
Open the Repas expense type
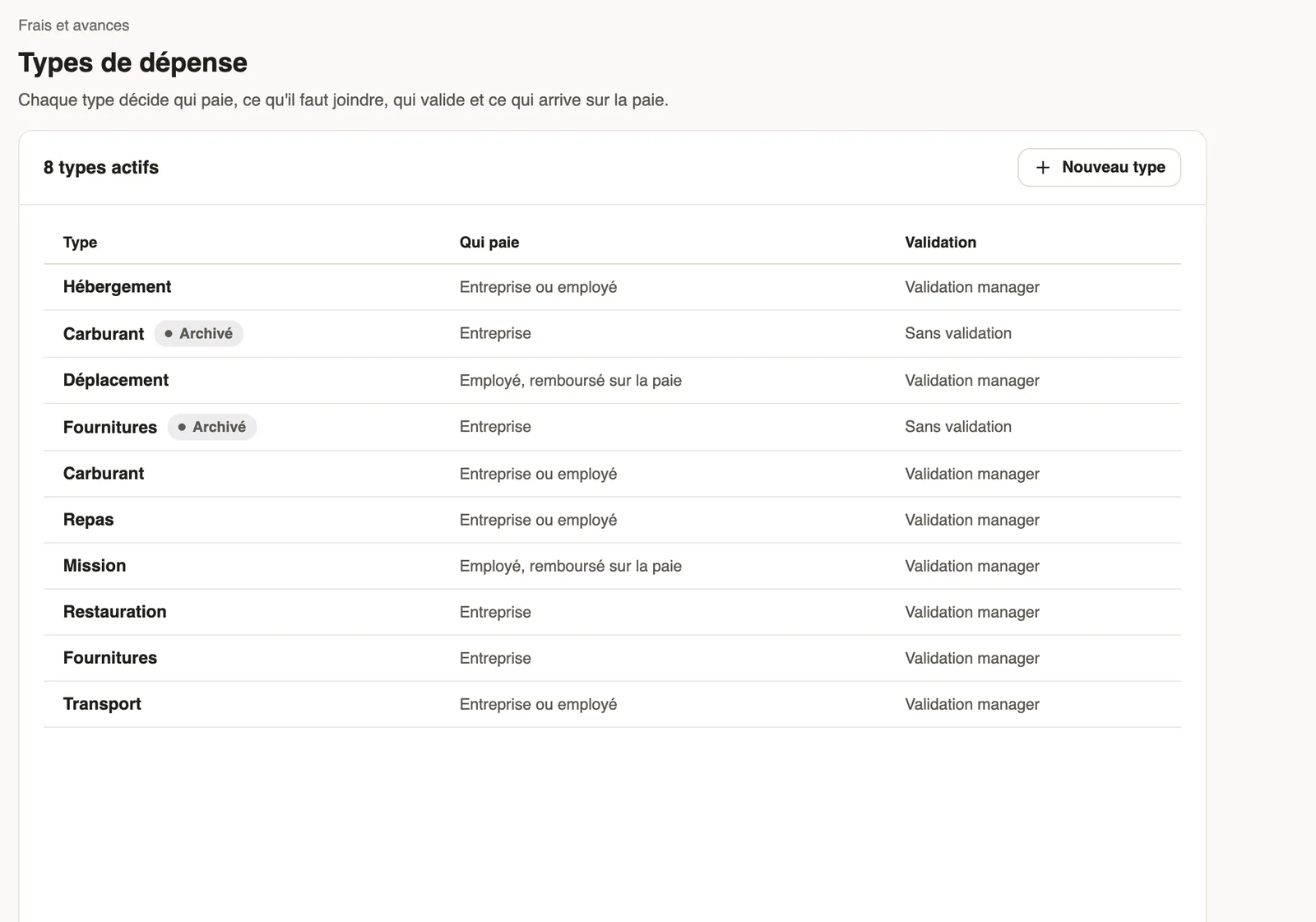click(612, 520)
